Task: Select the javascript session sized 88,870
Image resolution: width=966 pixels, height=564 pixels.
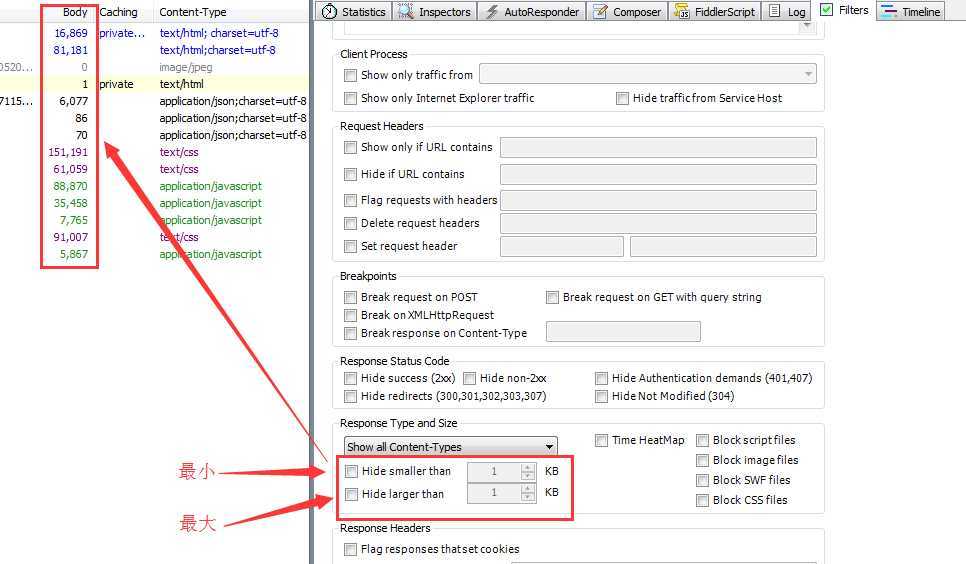Action: click(x=154, y=186)
